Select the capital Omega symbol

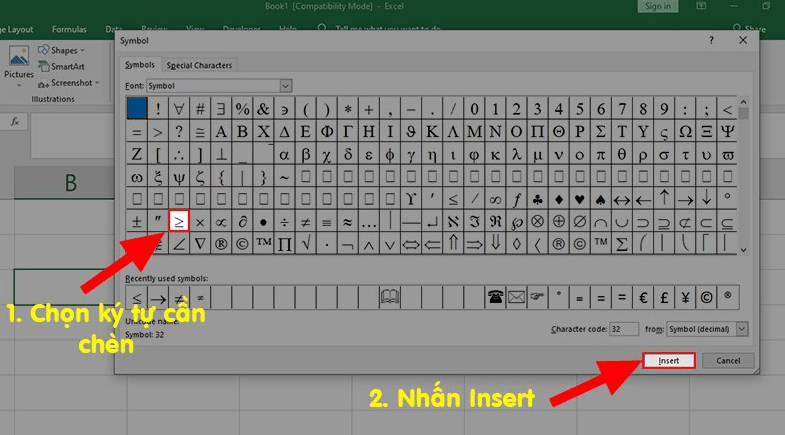(x=685, y=132)
